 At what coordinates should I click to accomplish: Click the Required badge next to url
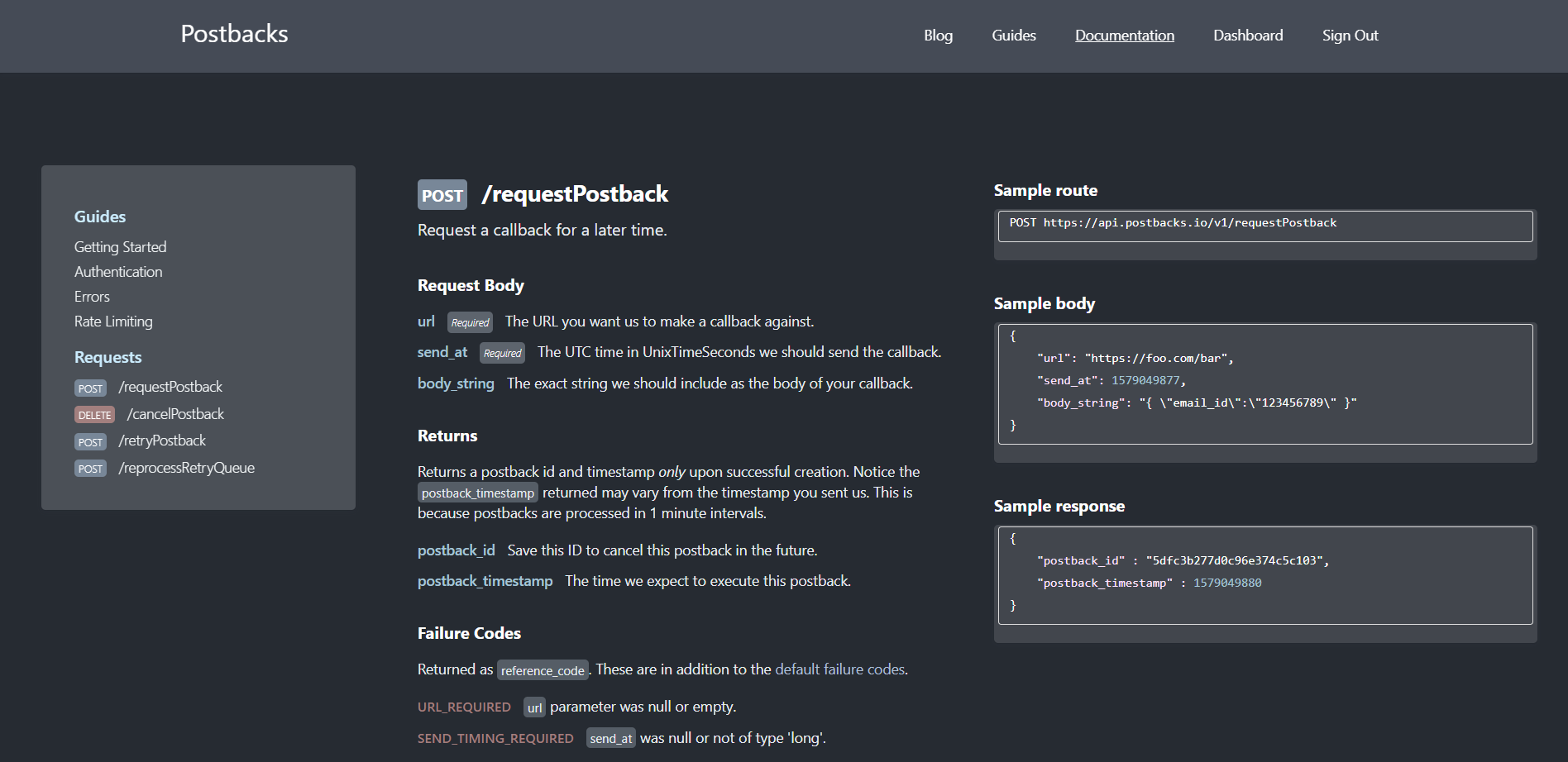pyautogui.click(x=470, y=322)
